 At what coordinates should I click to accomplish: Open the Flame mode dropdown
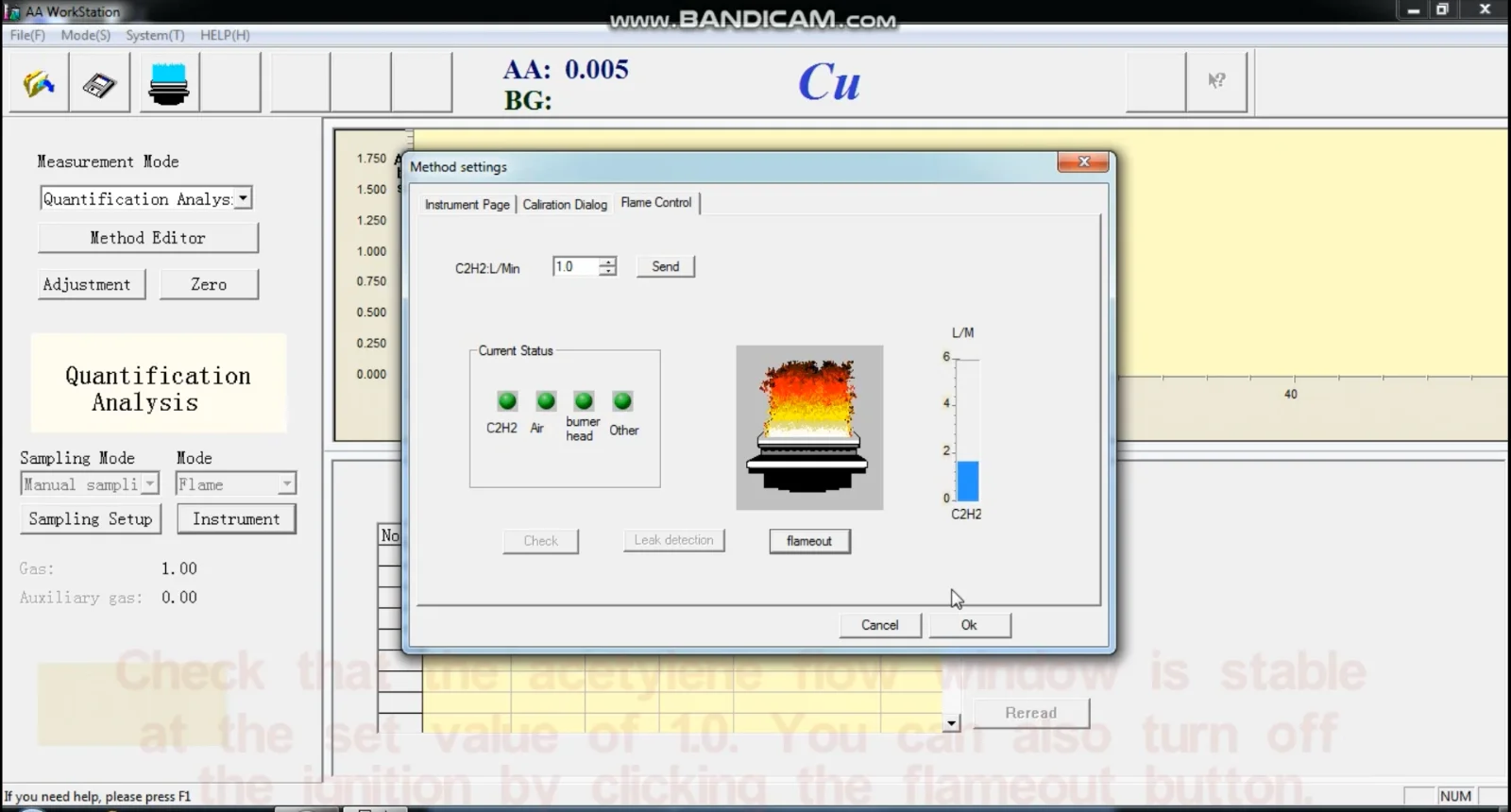pos(286,484)
